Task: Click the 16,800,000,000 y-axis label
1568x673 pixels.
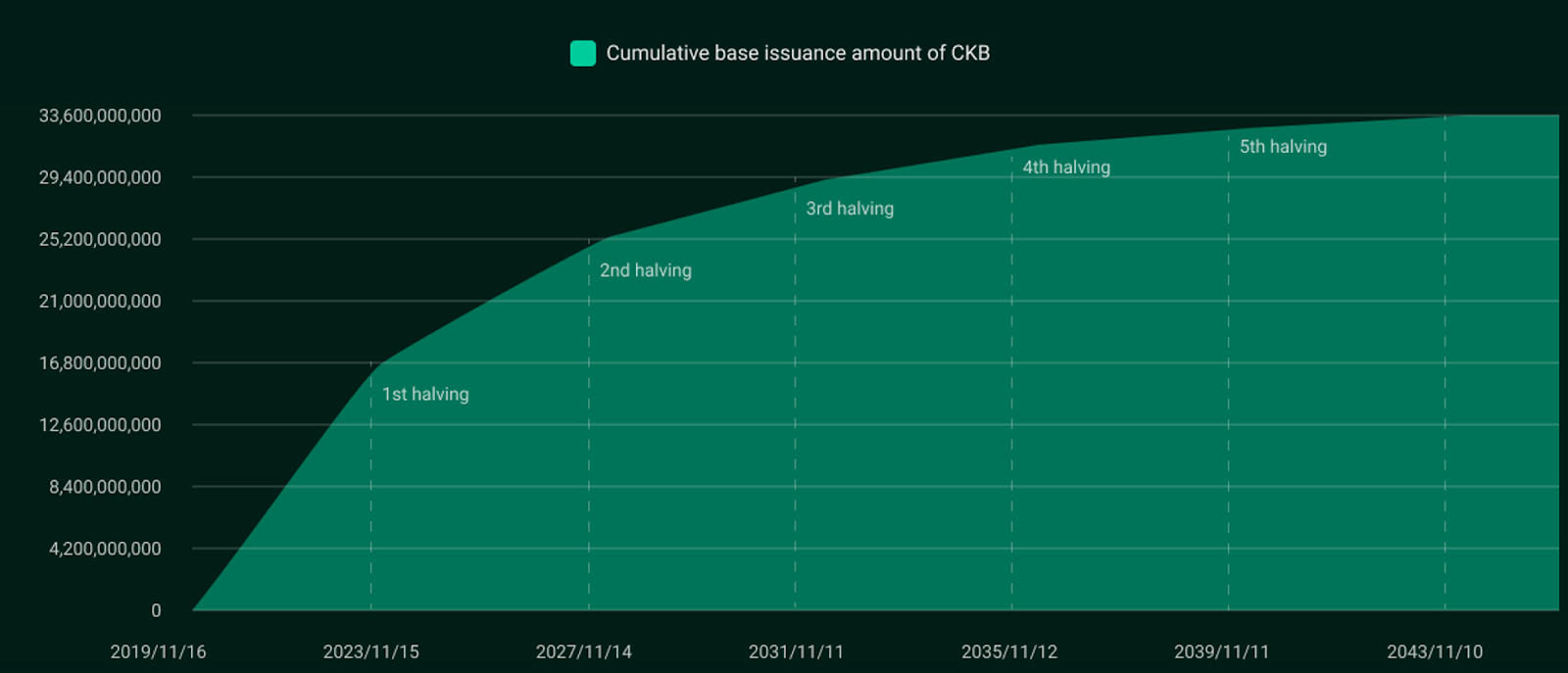Action: [x=100, y=363]
